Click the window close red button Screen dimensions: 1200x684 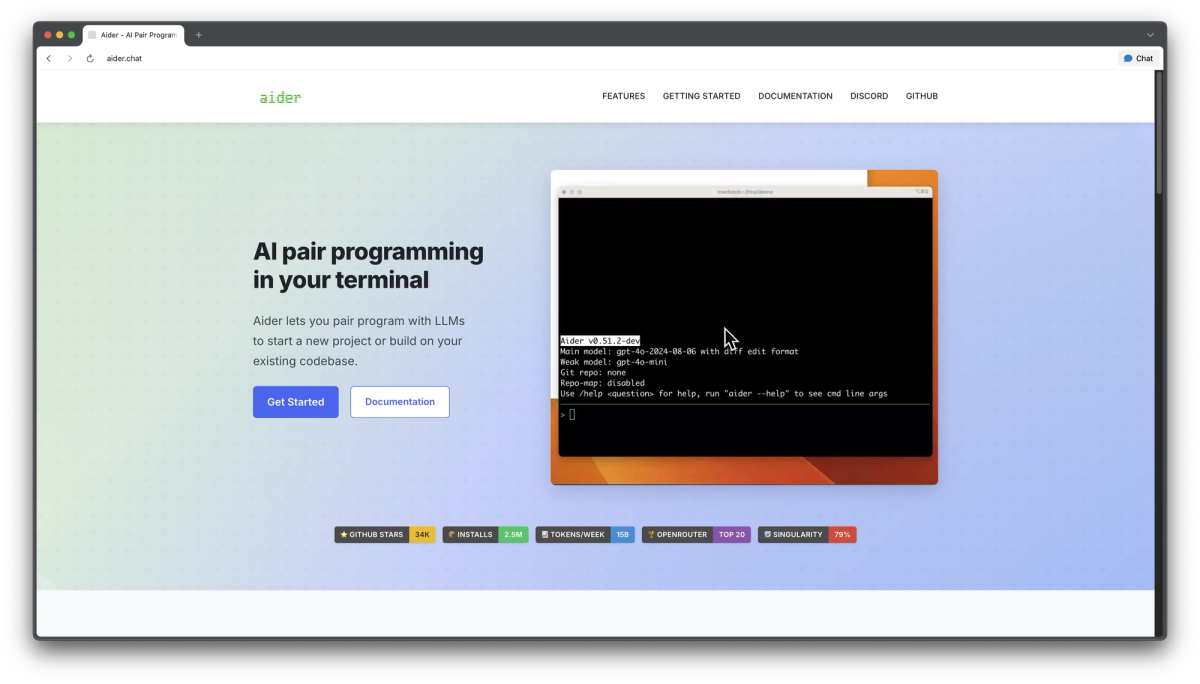tap(48, 35)
